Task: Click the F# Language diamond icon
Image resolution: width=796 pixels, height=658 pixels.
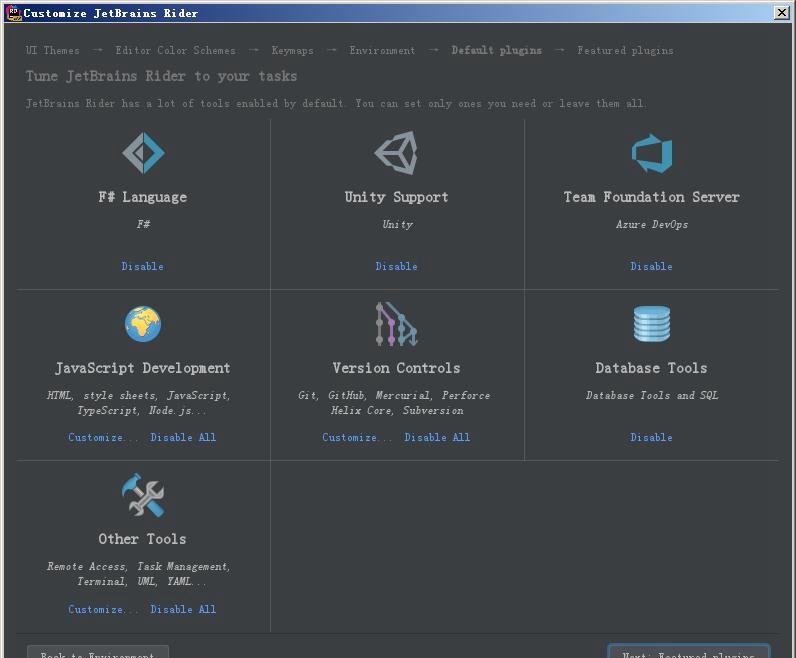Action: tap(143, 153)
